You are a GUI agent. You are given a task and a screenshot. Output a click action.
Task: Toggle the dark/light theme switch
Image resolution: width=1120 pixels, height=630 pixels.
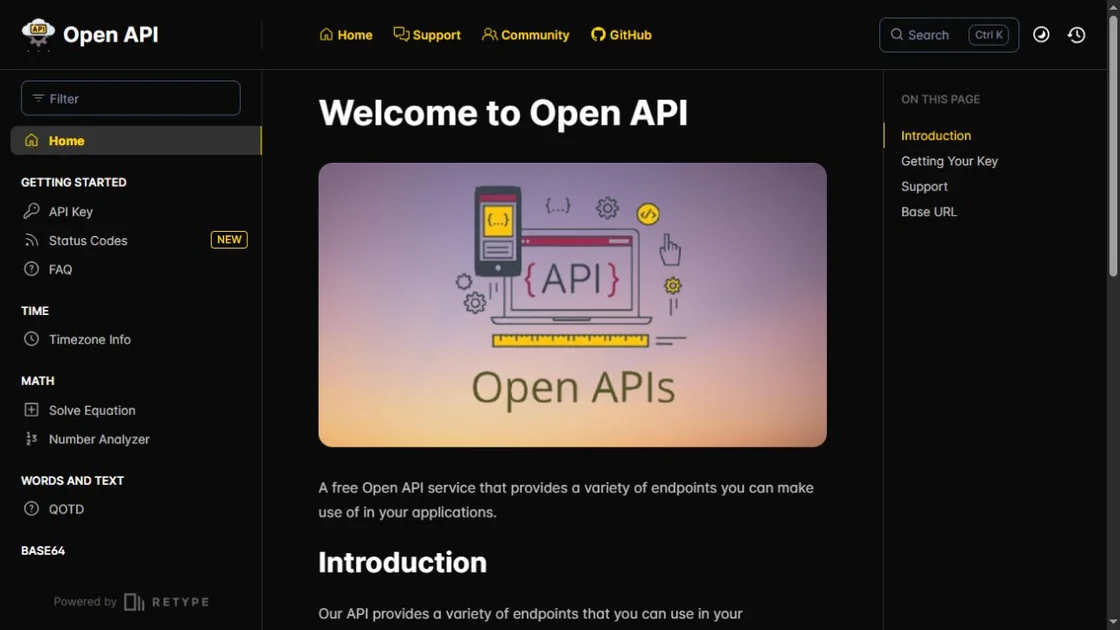point(1041,34)
